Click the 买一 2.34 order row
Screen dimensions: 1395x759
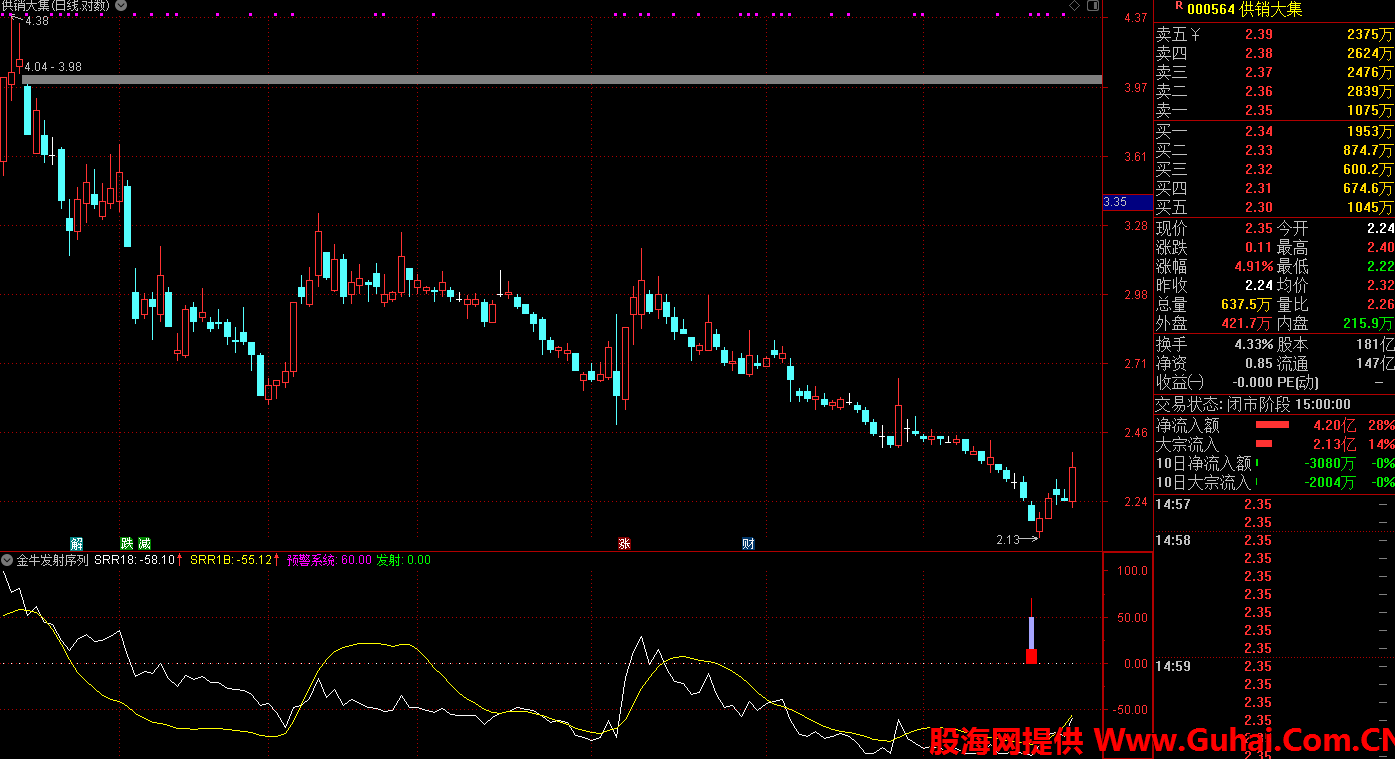1274,132
